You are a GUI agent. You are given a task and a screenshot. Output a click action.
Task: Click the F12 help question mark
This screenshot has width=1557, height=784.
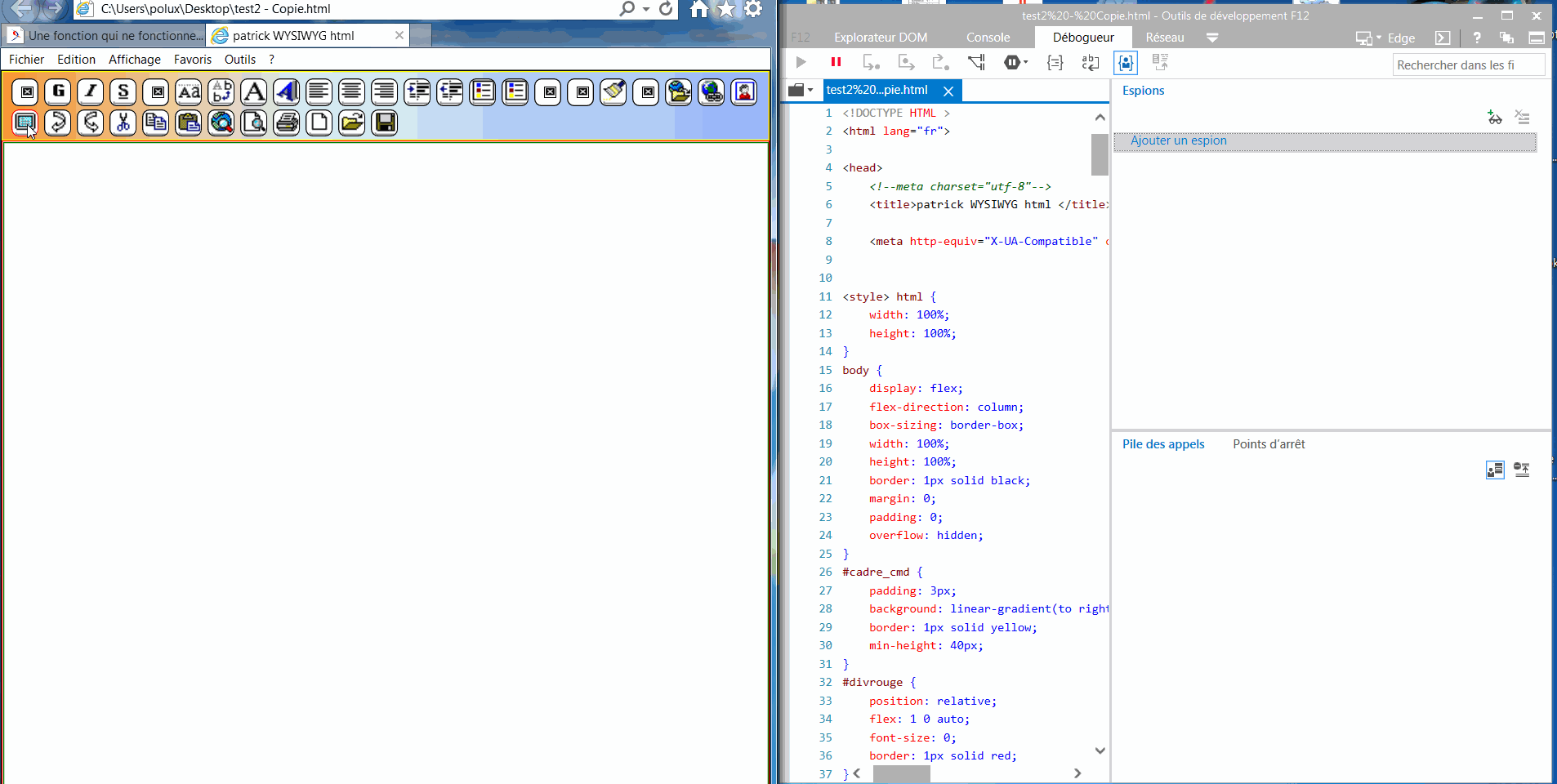(x=1477, y=38)
